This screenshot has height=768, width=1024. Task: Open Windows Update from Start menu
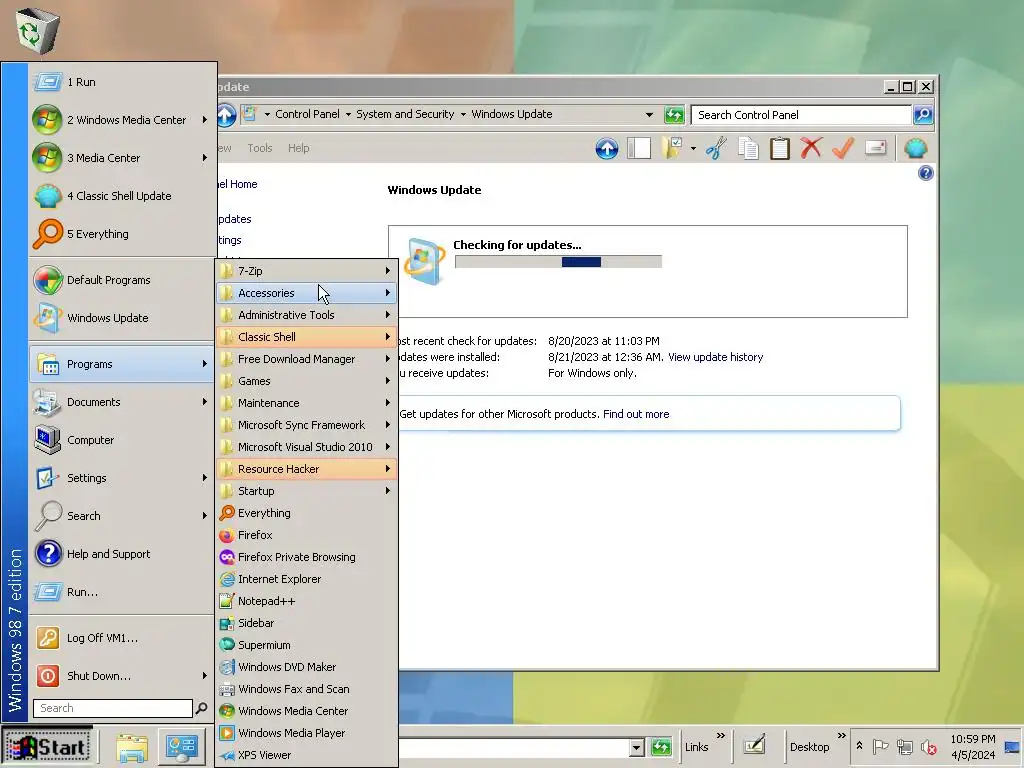click(121, 318)
